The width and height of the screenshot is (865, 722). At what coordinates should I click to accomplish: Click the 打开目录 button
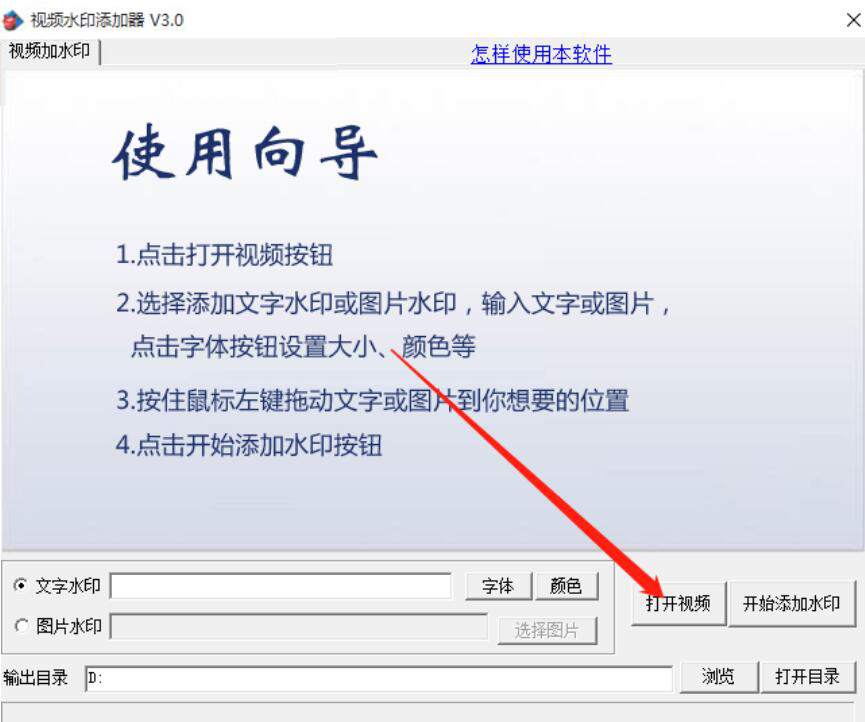click(808, 676)
